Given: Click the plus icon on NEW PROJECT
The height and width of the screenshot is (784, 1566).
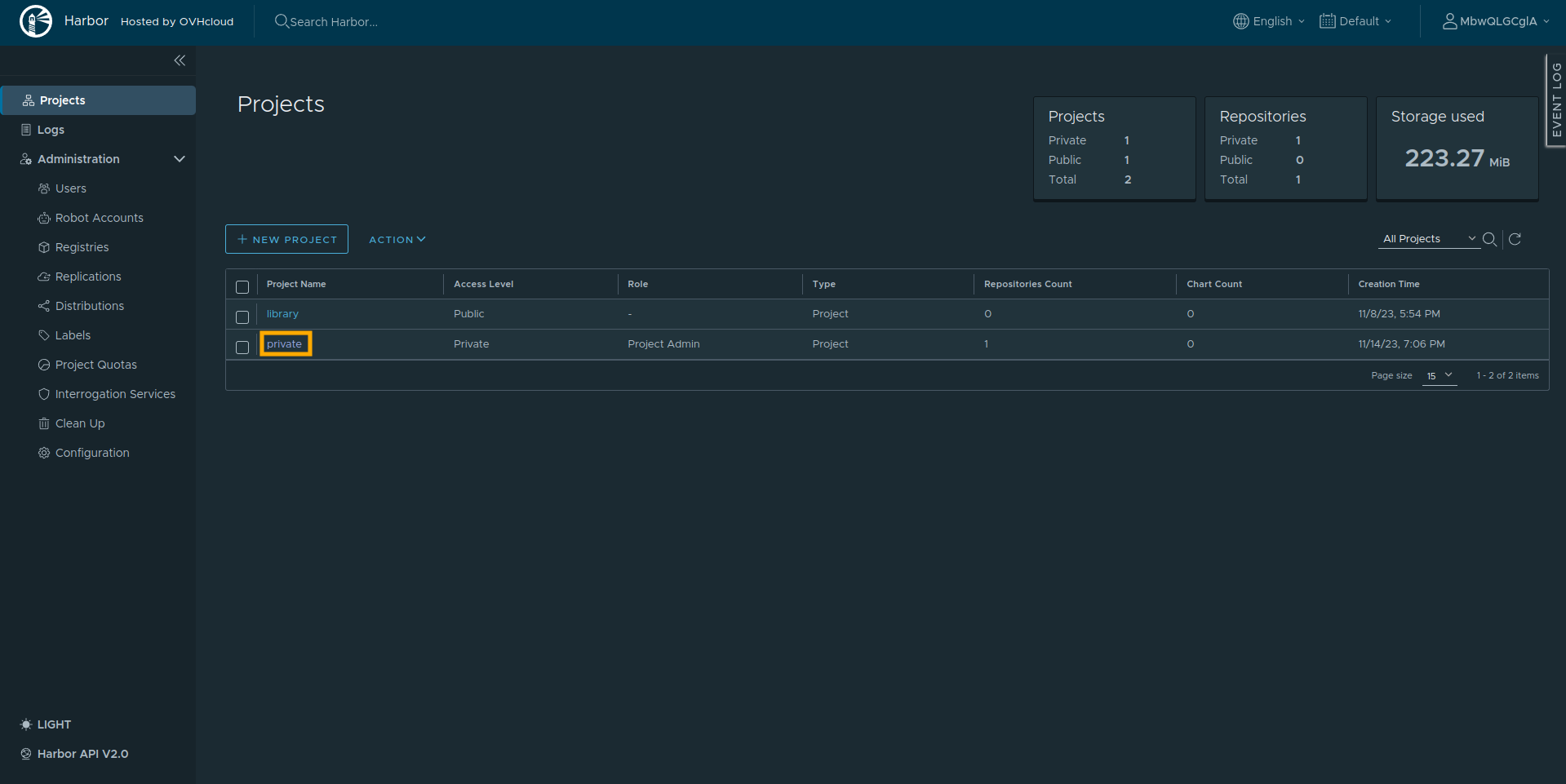Looking at the screenshot, I should point(242,239).
